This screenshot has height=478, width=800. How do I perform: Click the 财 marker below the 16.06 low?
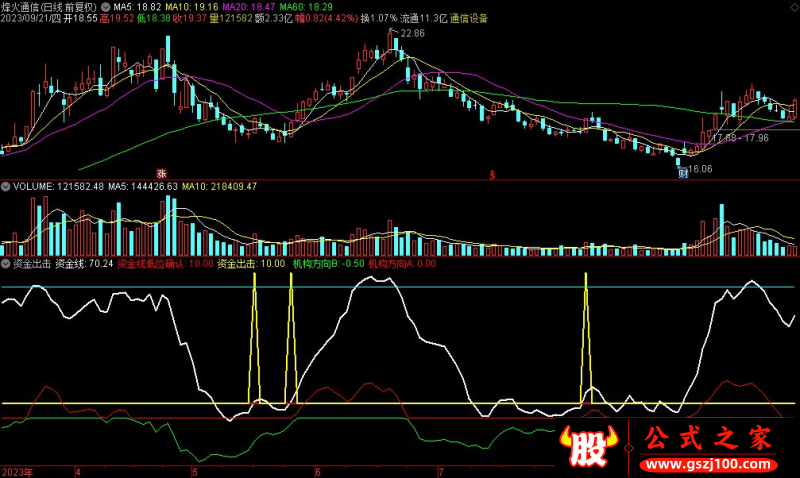tap(682, 173)
